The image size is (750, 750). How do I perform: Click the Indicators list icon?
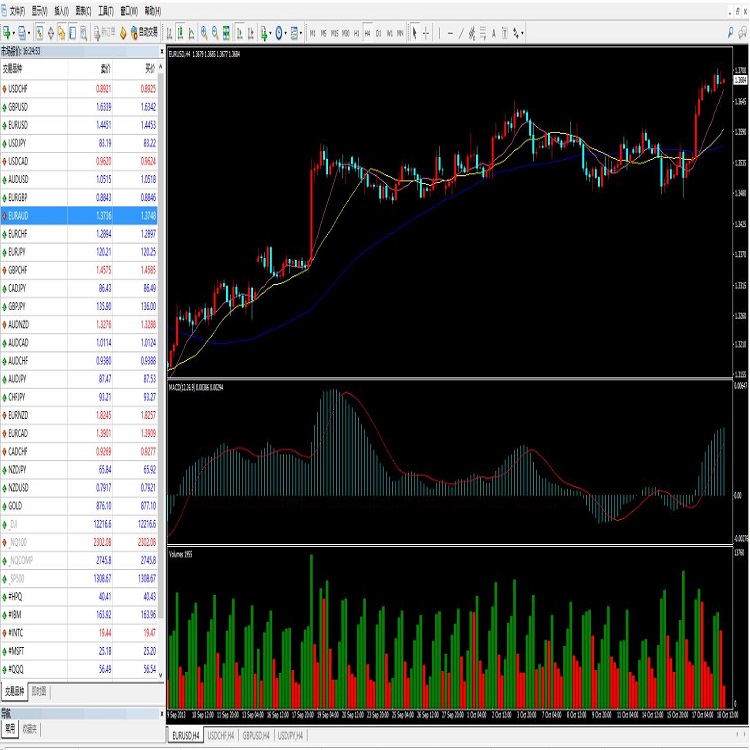point(264,33)
